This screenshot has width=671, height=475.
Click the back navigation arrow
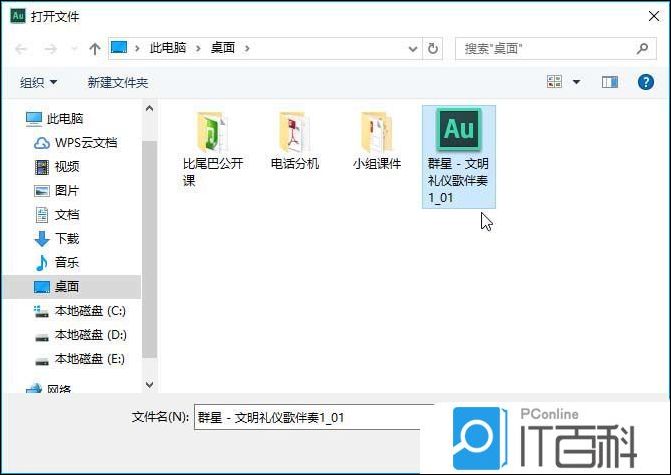click(20, 48)
